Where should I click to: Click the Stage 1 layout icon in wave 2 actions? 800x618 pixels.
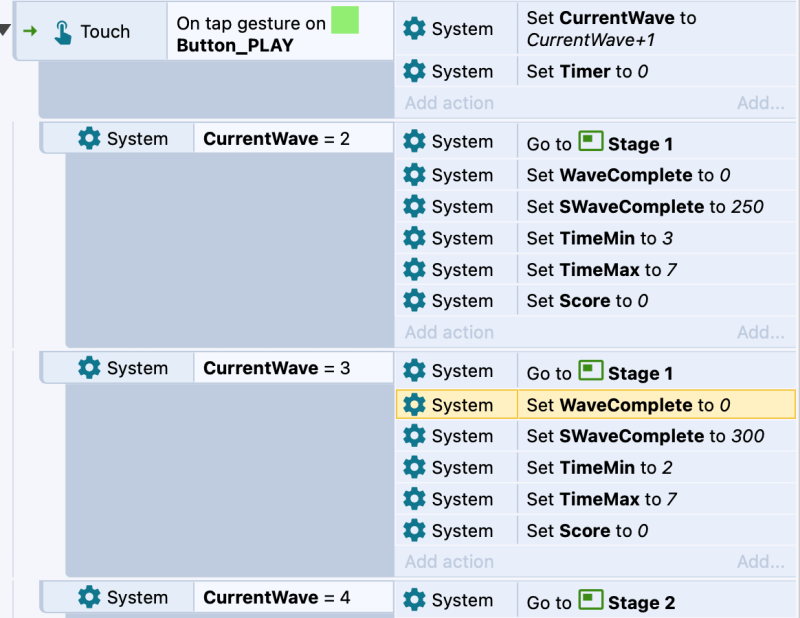(591, 141)
